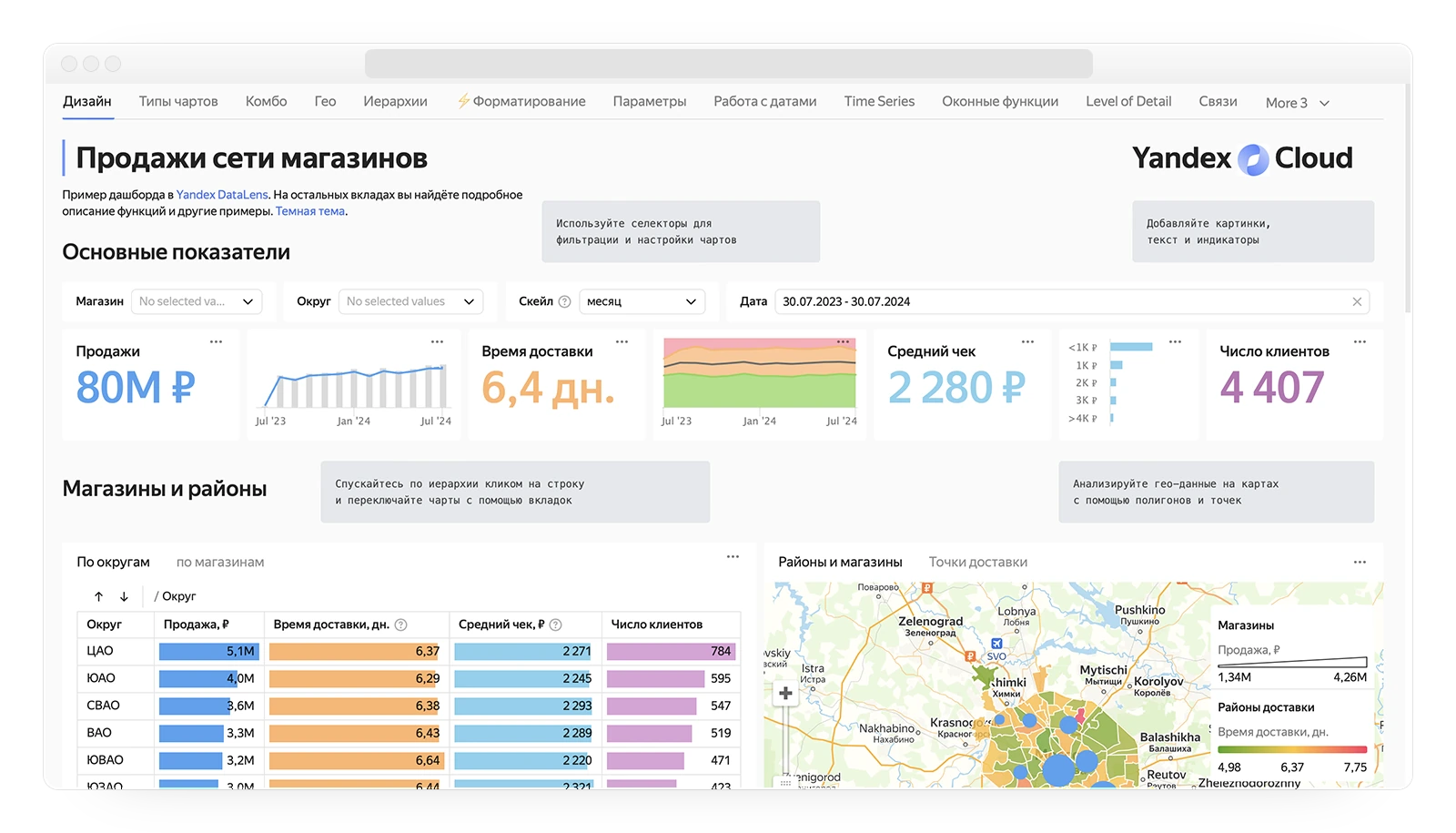Show the Точки доставки map tab
The height and width of the screenshot is (833, 1456).
pos(977,563)
